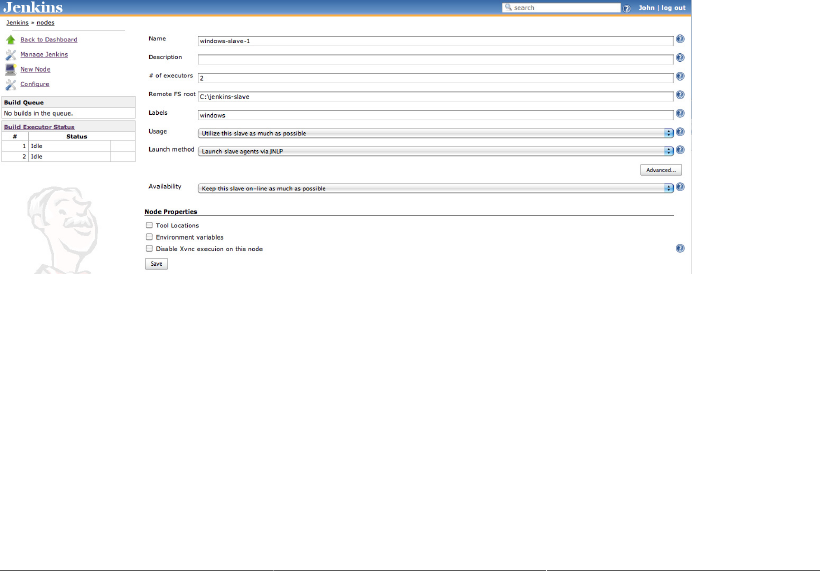Click the green Back to Dashboard arrow icon
Screen dimensions: 820x571
tap(10, 40)
